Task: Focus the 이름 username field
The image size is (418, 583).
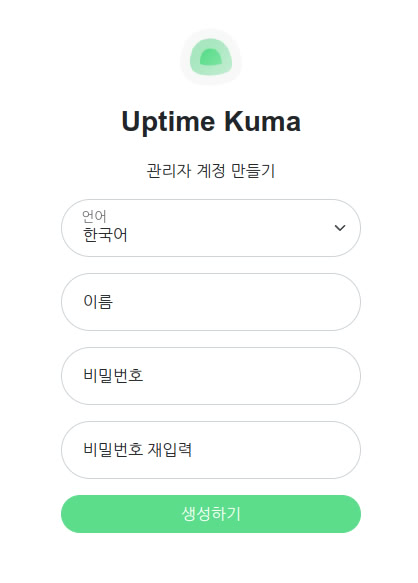Action: coord(211,302)
